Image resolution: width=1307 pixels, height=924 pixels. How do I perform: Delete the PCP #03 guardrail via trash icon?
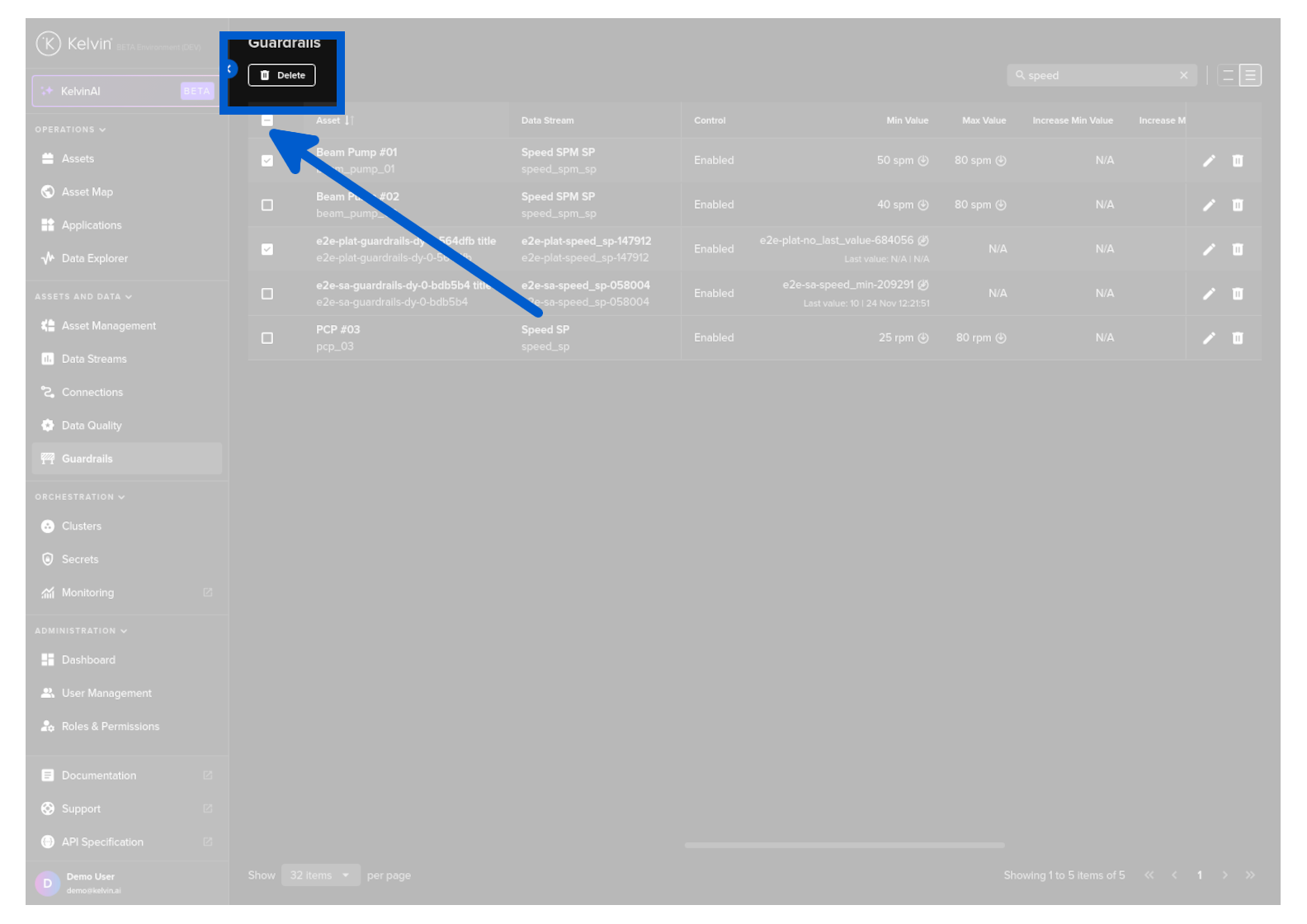click(1238, 338)
